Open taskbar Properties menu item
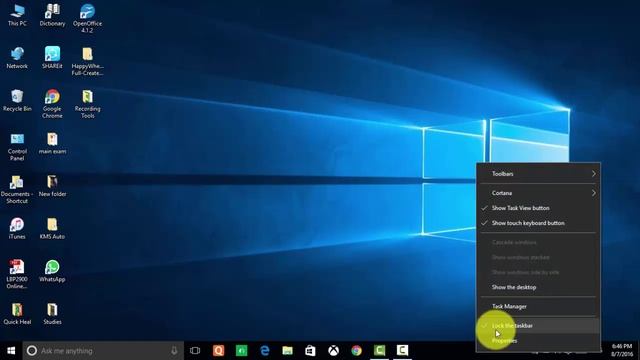Image resolution: width=640 pixels, height=360 pixels. pos(538,341)
